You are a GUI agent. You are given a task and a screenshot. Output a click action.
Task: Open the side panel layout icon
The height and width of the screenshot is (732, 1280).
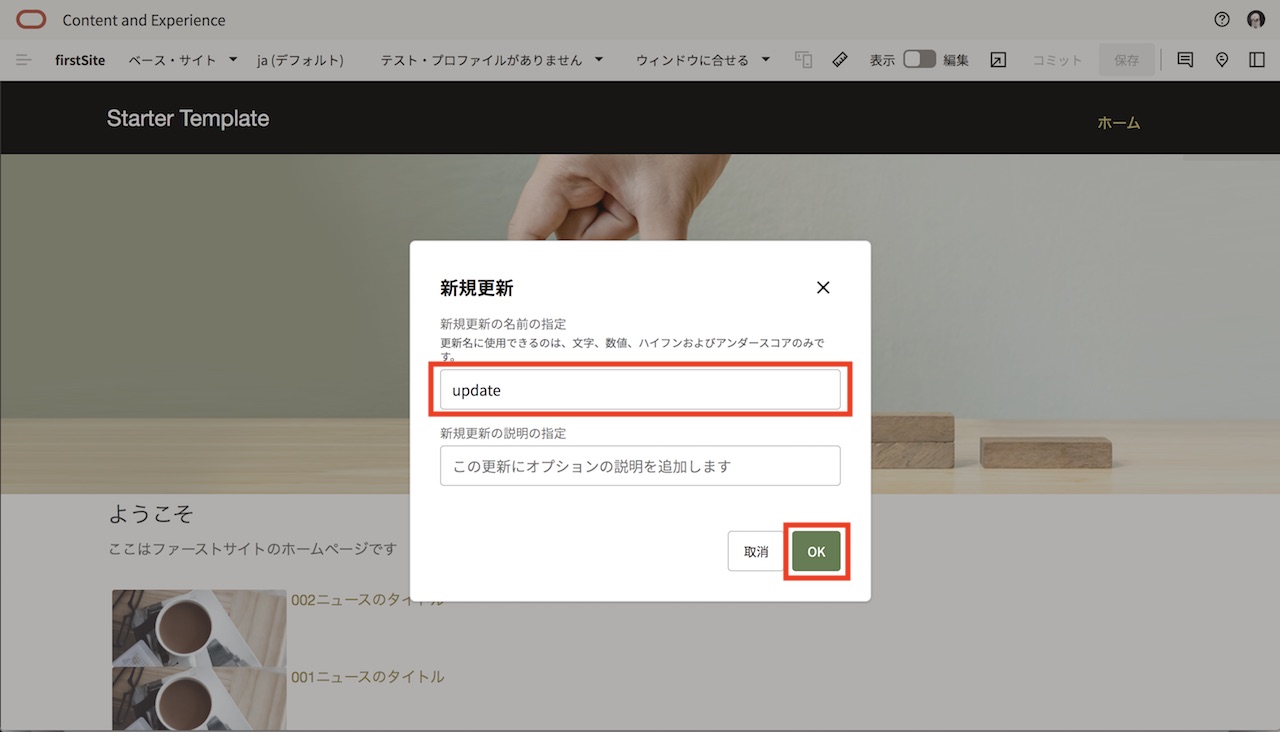click(x=1257, y=60)
